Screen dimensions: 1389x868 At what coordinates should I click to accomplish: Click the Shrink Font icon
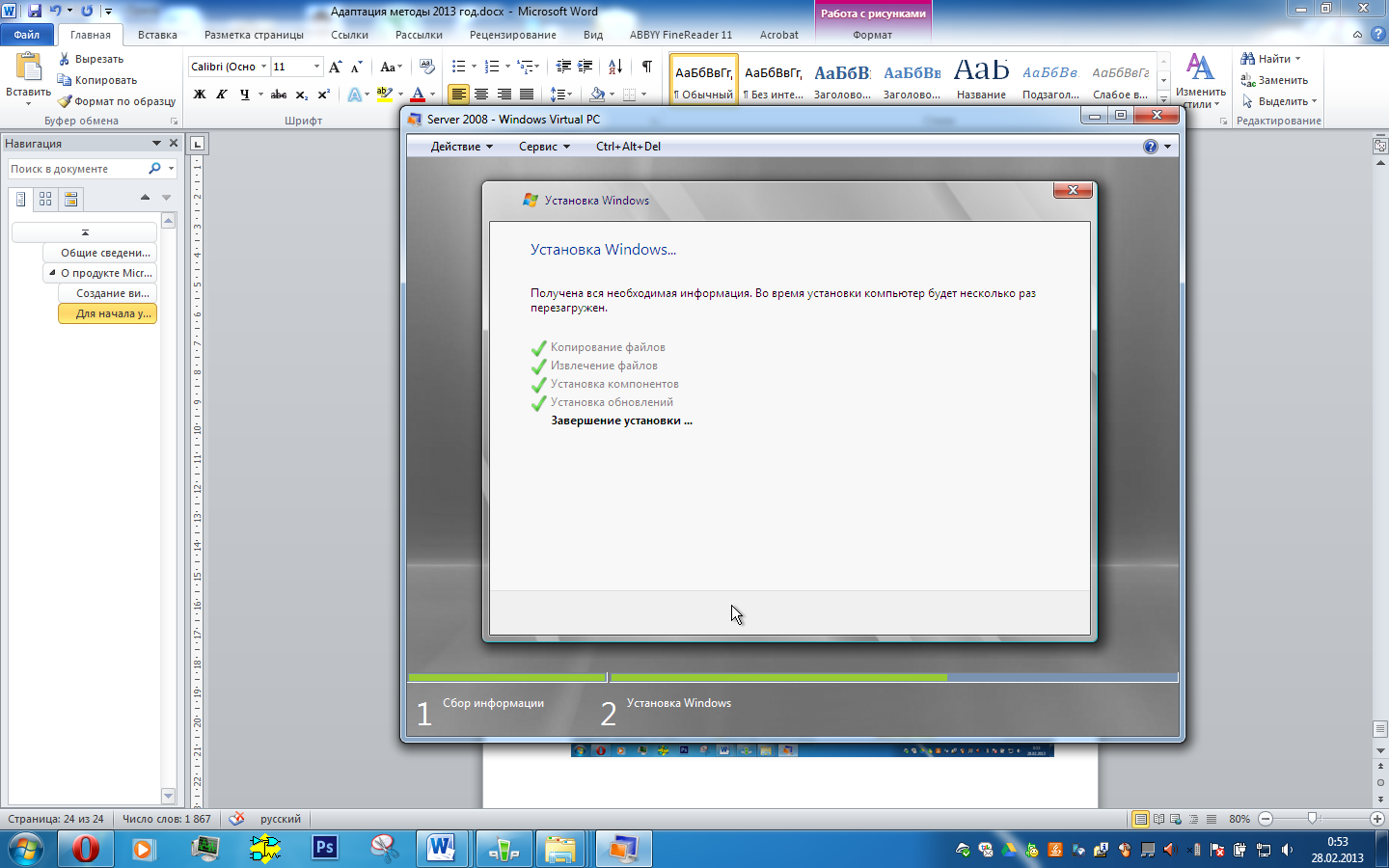click(356, 67)
